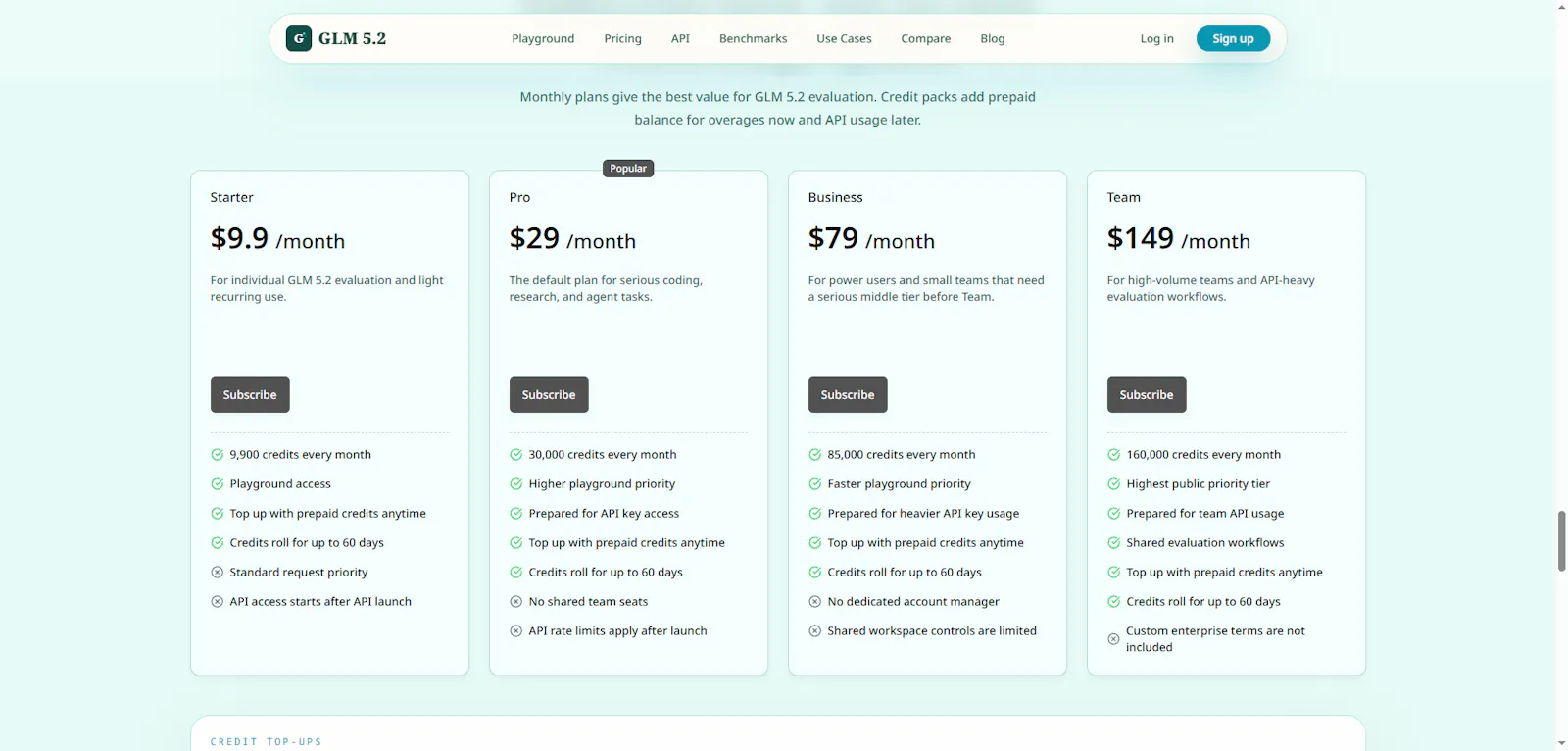Subscribe to the Pro plan

(x=549, y=394)
